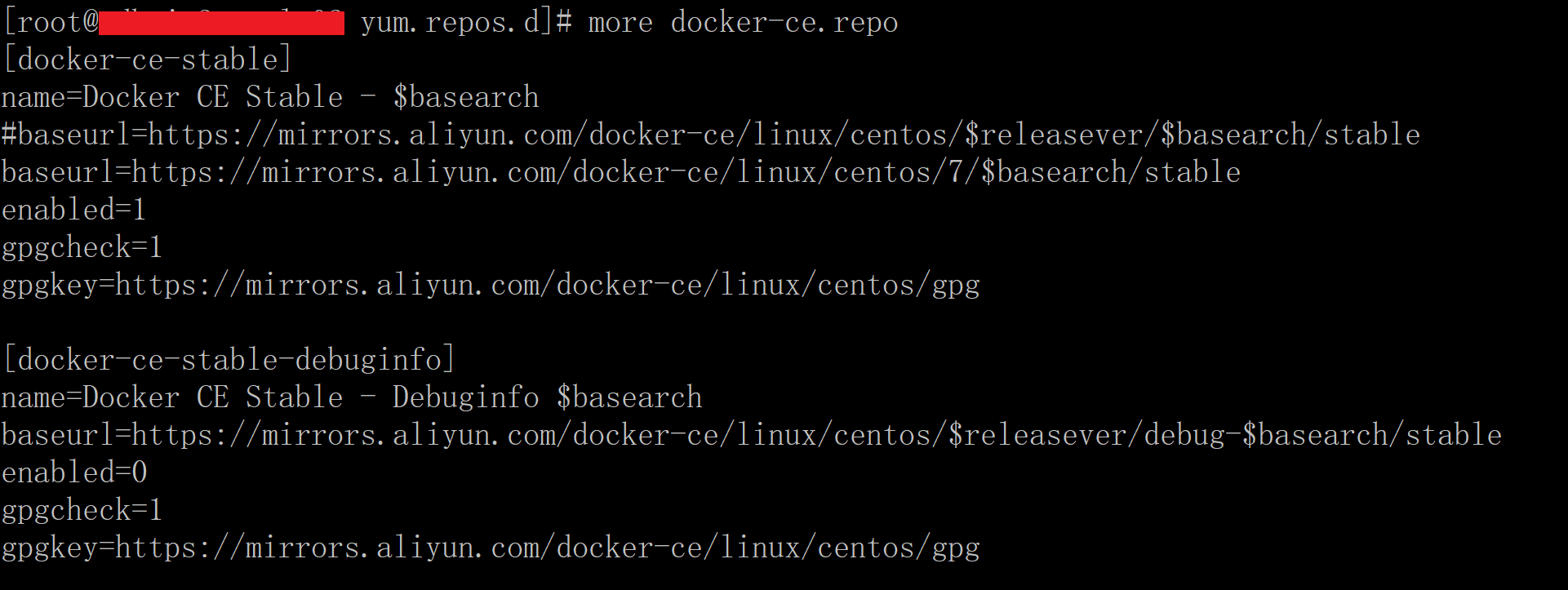Select the [docker-ce-stable-debuginfo] section header
The width and height of the screenshot is (1568, 590).
[229, 360]
